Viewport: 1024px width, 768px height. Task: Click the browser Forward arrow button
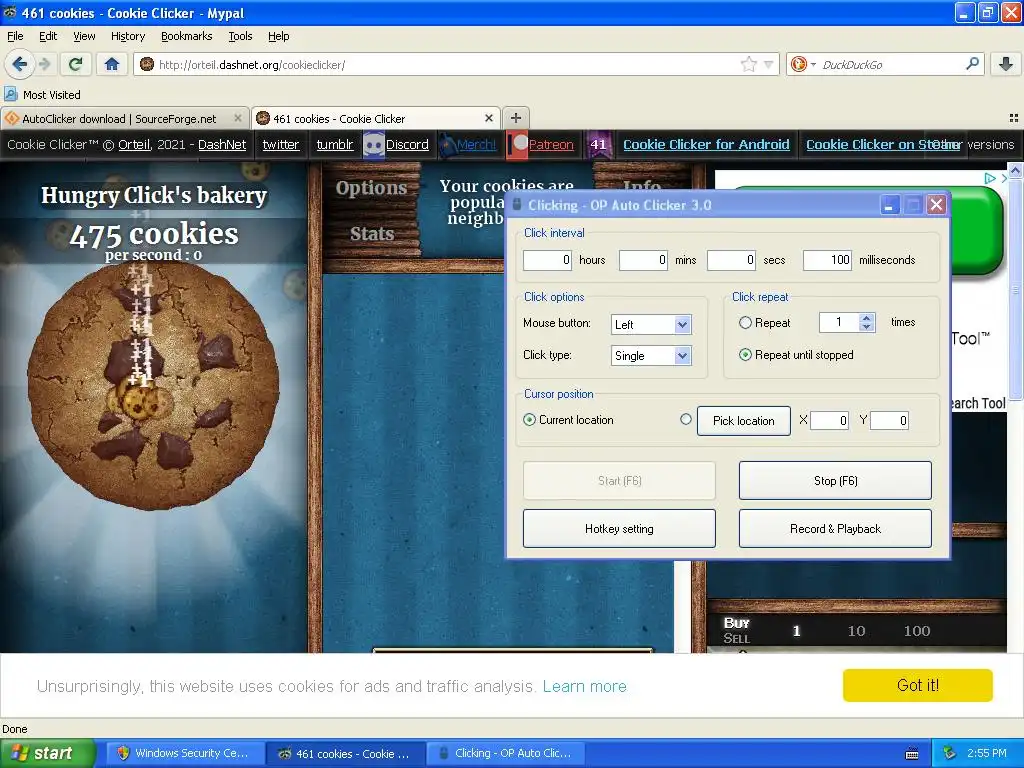tap(44, 64)
